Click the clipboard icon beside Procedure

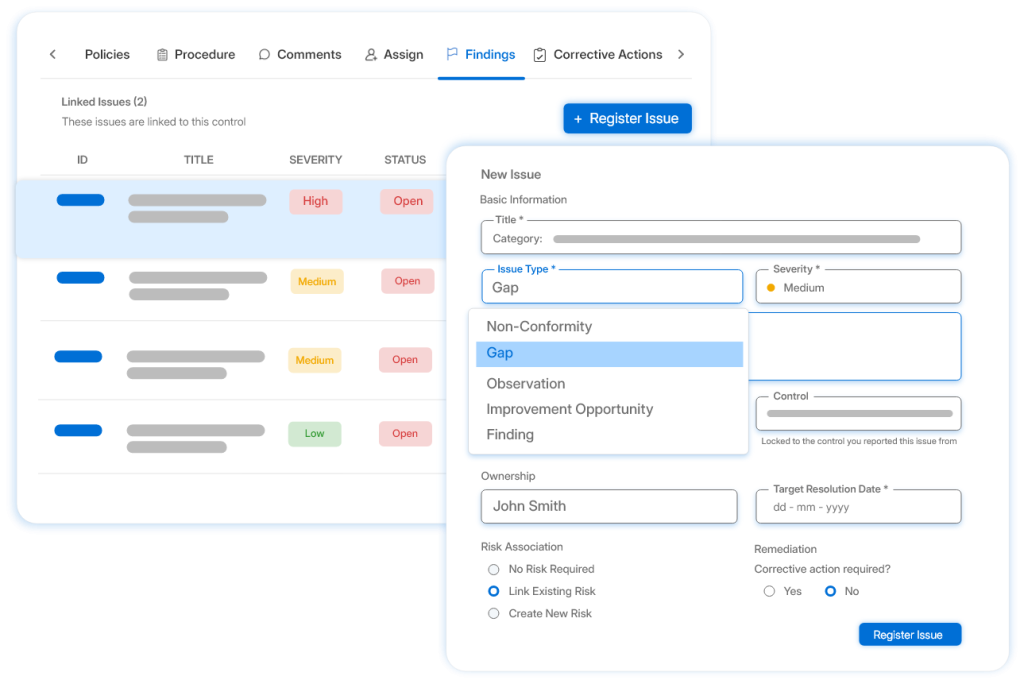coord(162,55)
